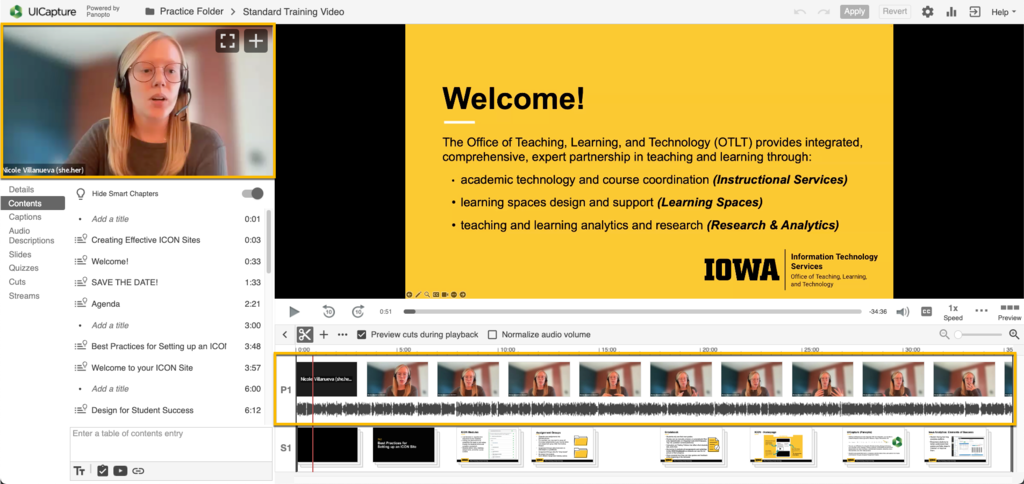Click the plus icon beside the scissors

pos(324,334)
